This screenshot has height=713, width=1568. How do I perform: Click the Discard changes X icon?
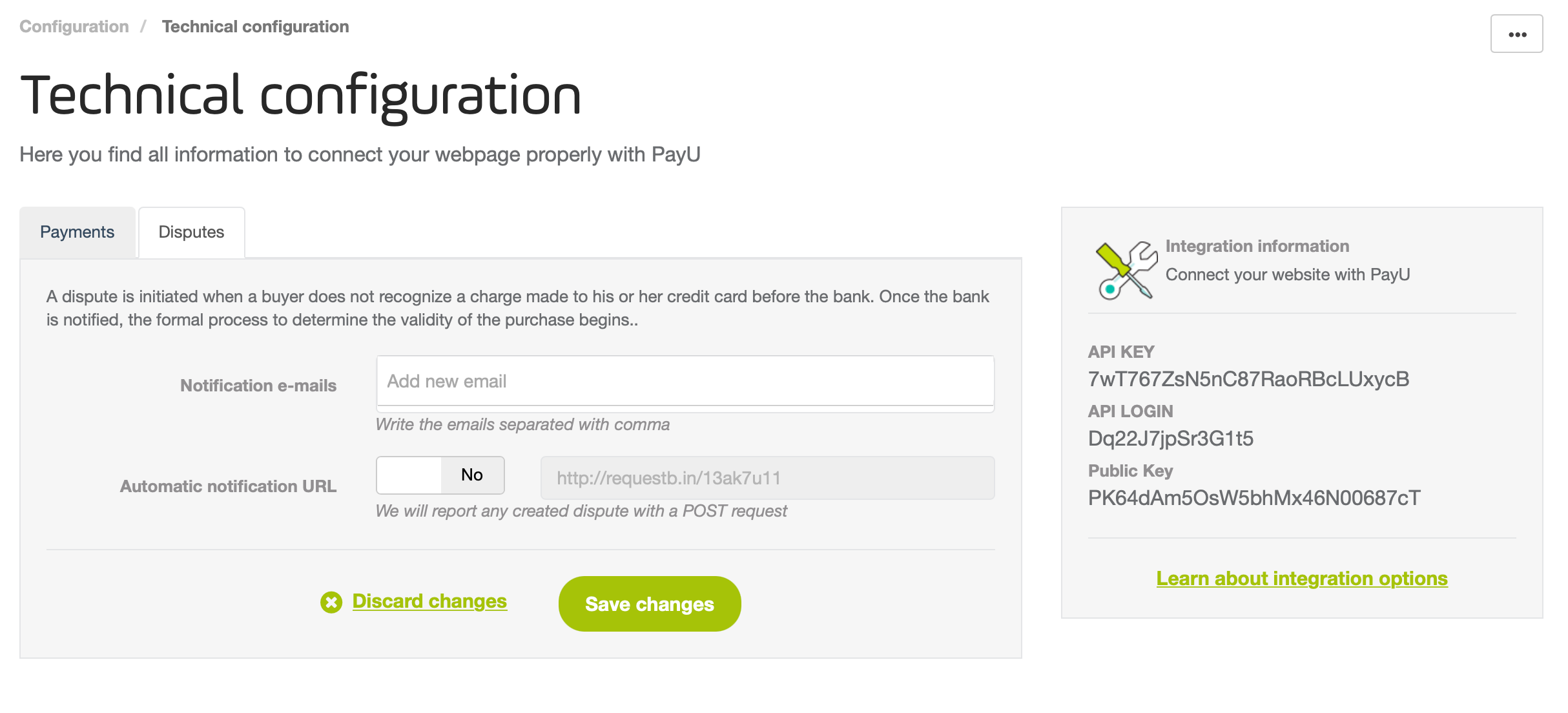(x=331, y=603)
